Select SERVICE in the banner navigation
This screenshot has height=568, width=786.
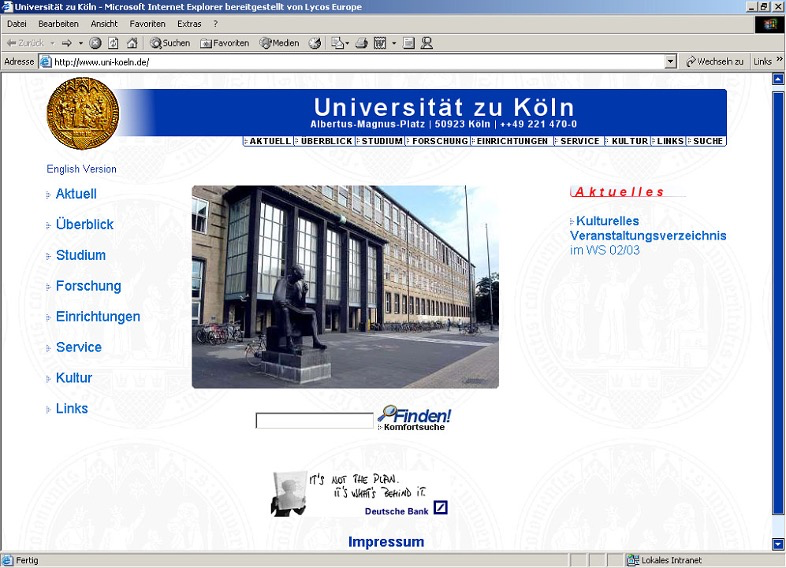[578, 141]
